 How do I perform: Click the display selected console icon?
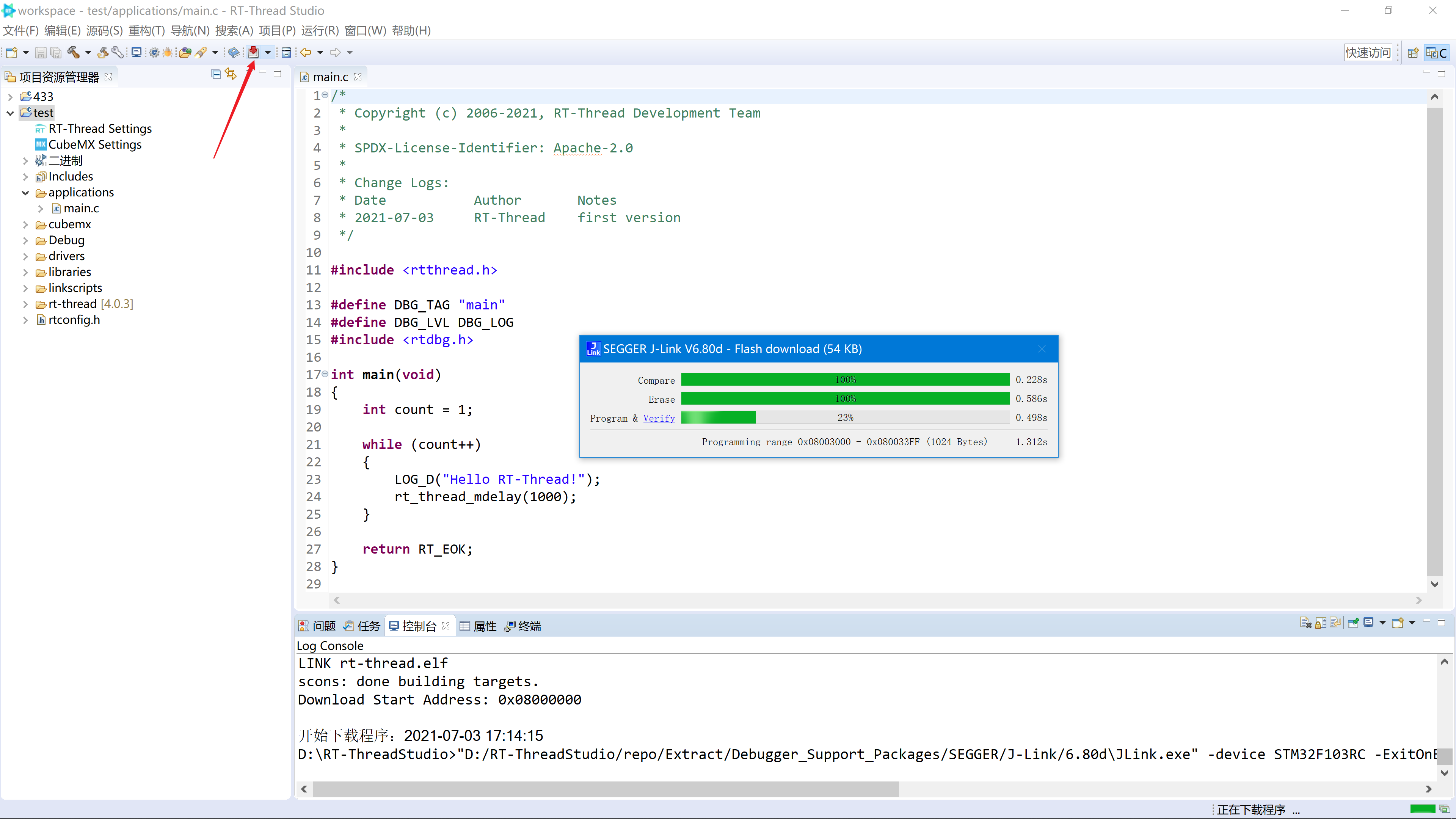point(1368,623)
